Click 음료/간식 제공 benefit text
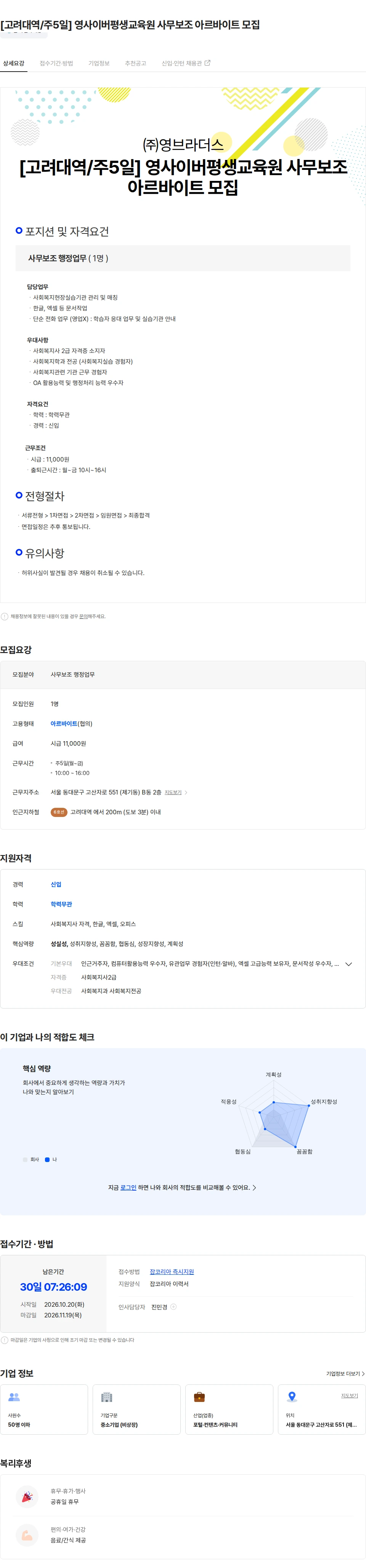This screenshot has height=1568, width=366. tap(68, 1540)
